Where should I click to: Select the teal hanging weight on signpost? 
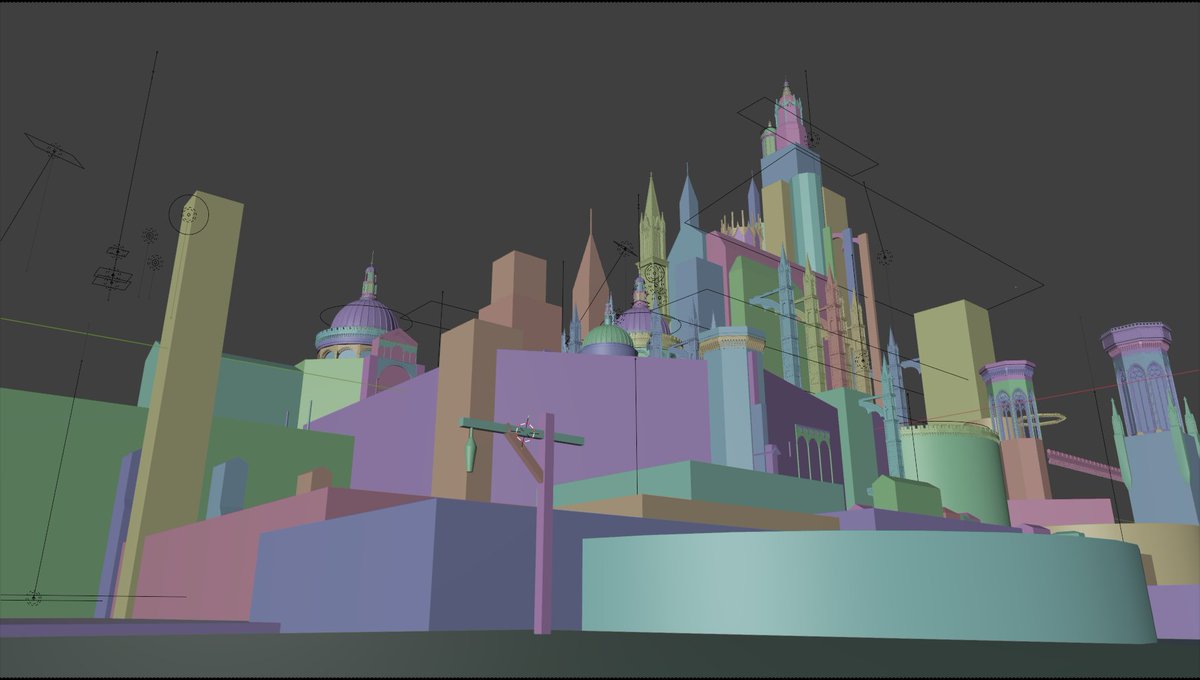470,450
